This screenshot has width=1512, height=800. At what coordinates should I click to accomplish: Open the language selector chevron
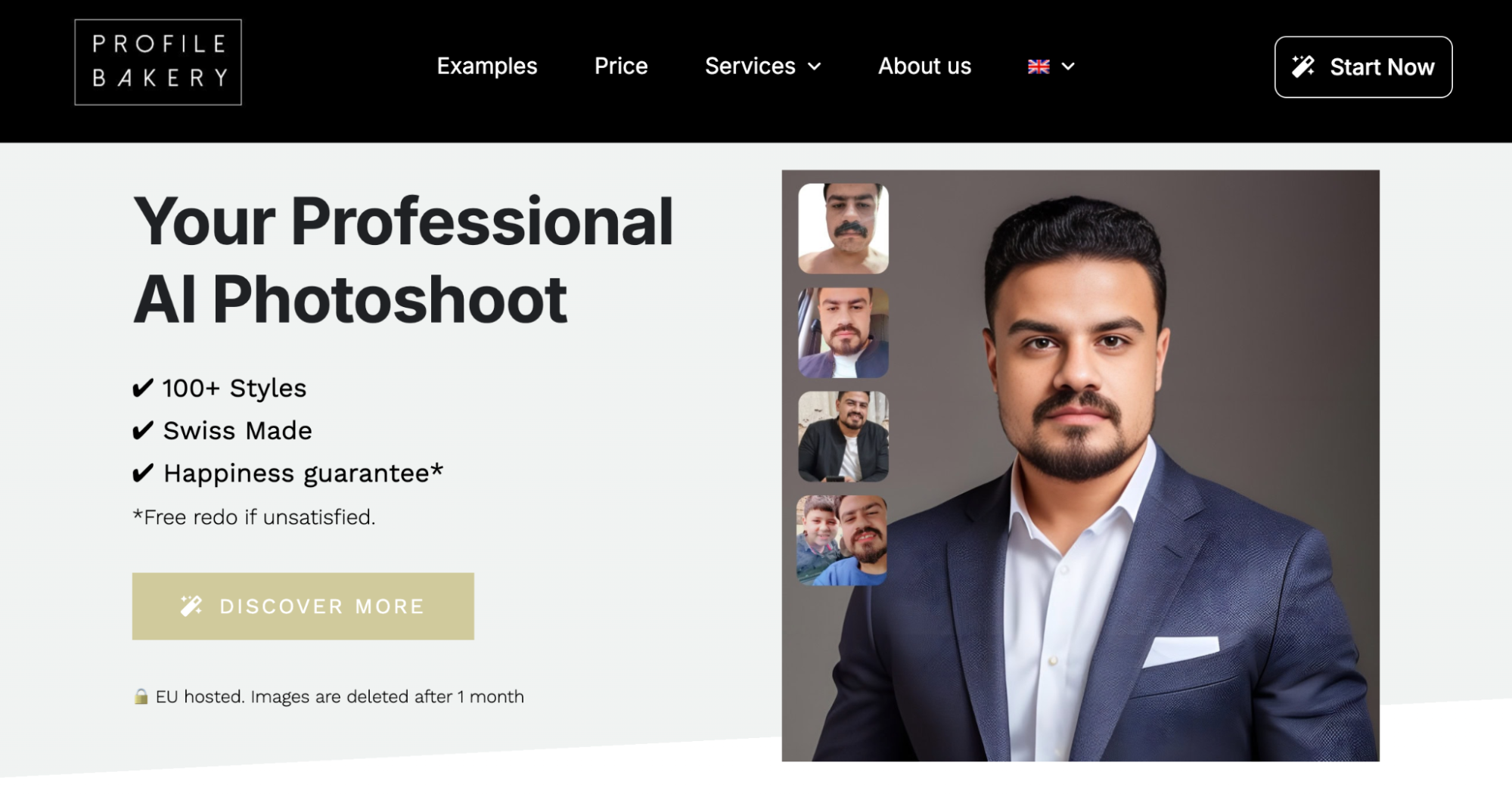point(1068,67)
